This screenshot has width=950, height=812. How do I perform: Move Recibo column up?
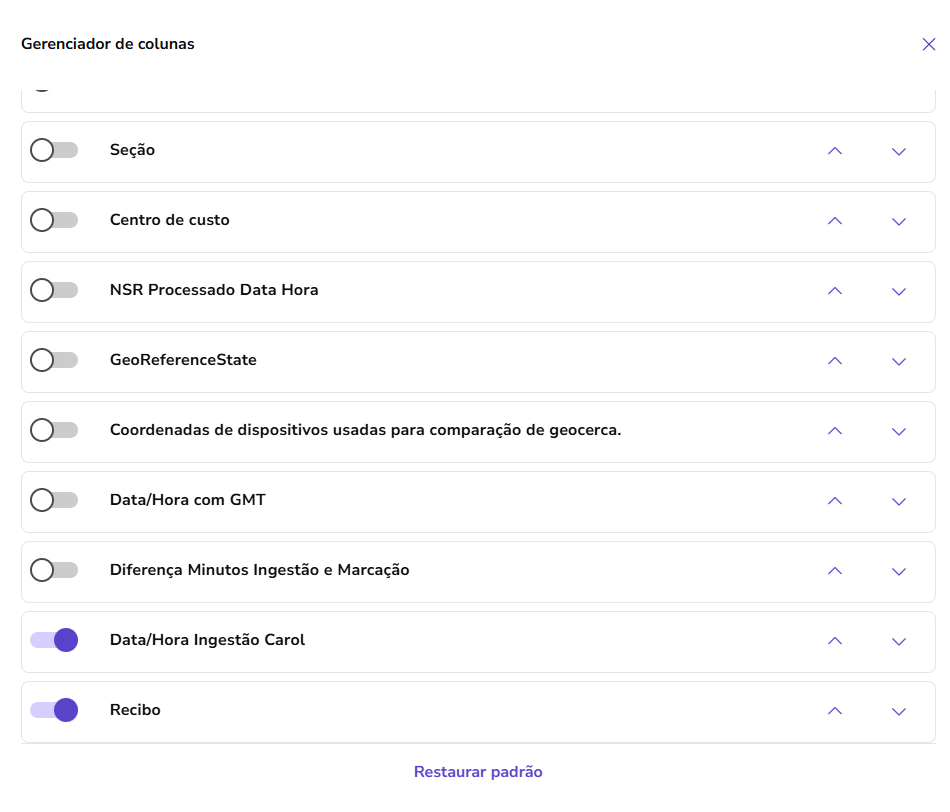coord(835,711)
